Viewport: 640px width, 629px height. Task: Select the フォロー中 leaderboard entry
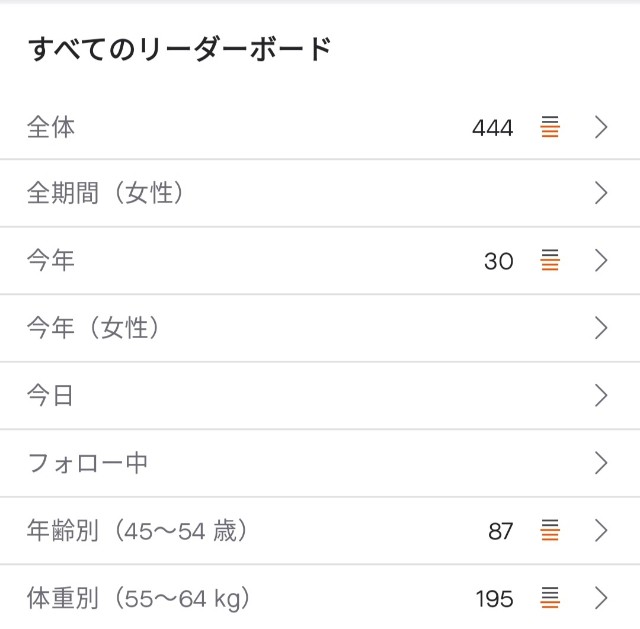click(320, 463)
